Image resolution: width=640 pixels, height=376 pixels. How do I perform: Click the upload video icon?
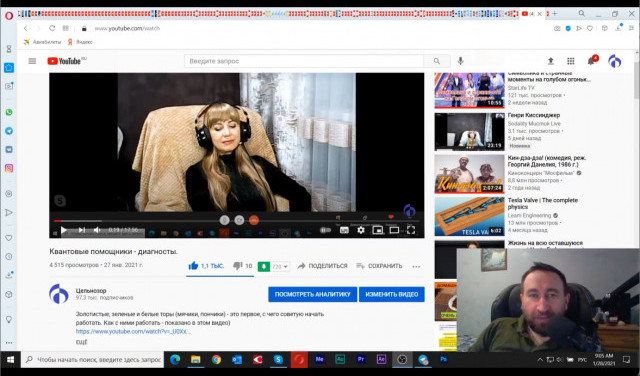coord(551,61)
